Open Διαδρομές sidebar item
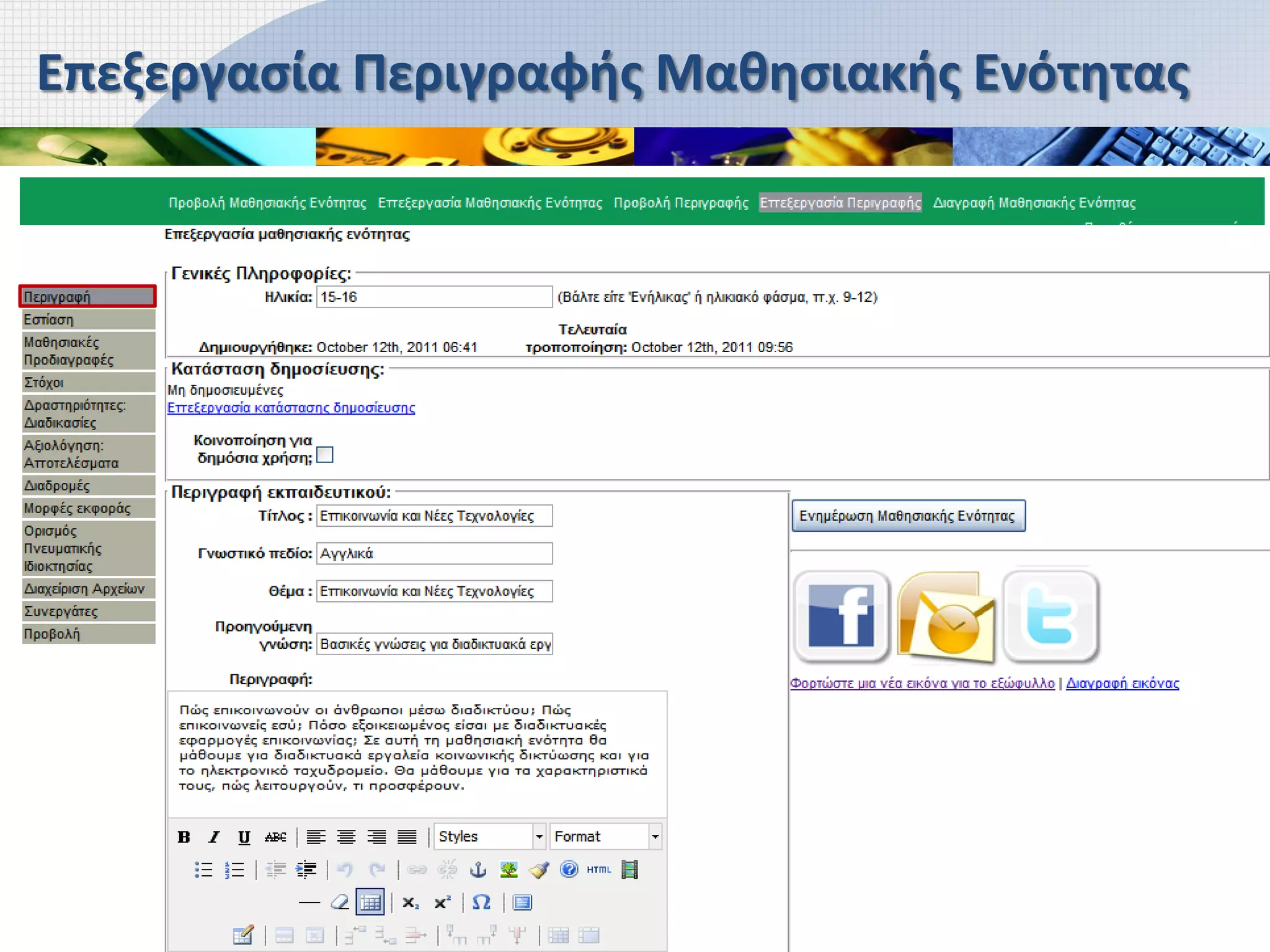 (89, 486)
